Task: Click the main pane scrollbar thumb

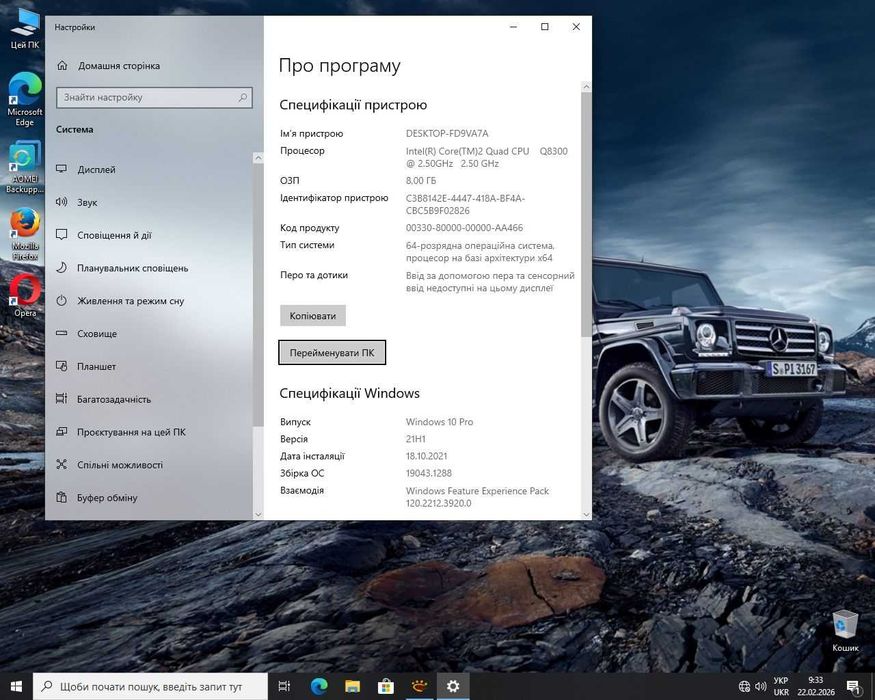Action: pos(586,214)
